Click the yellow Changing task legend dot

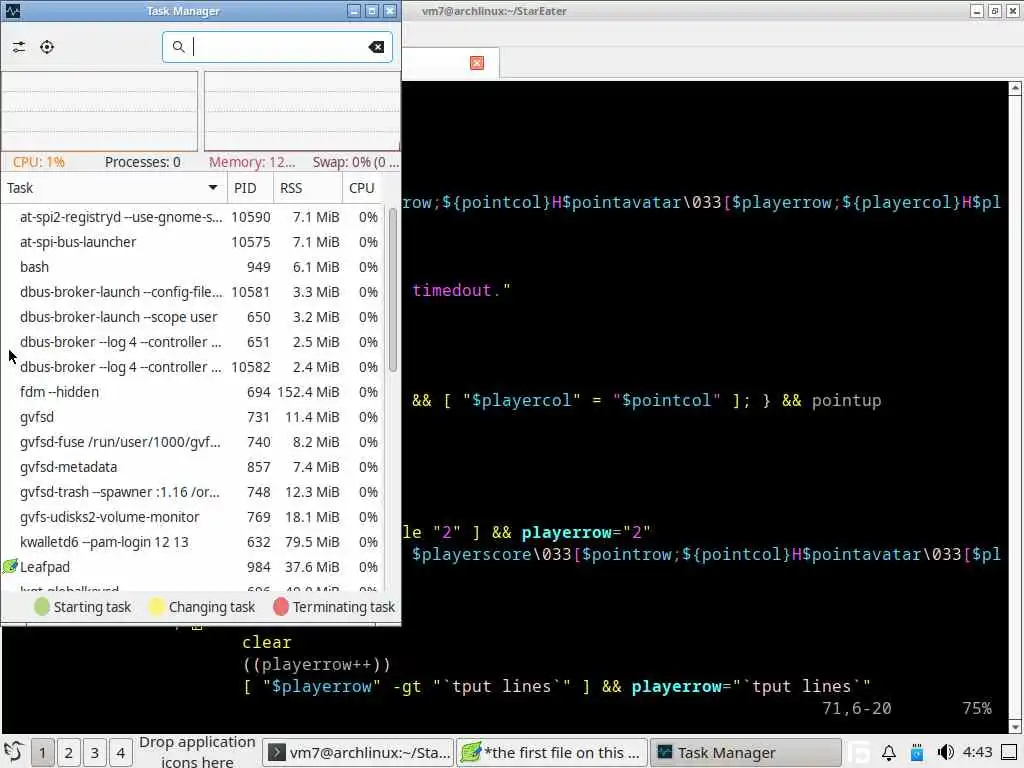click(x=156, y=607)
